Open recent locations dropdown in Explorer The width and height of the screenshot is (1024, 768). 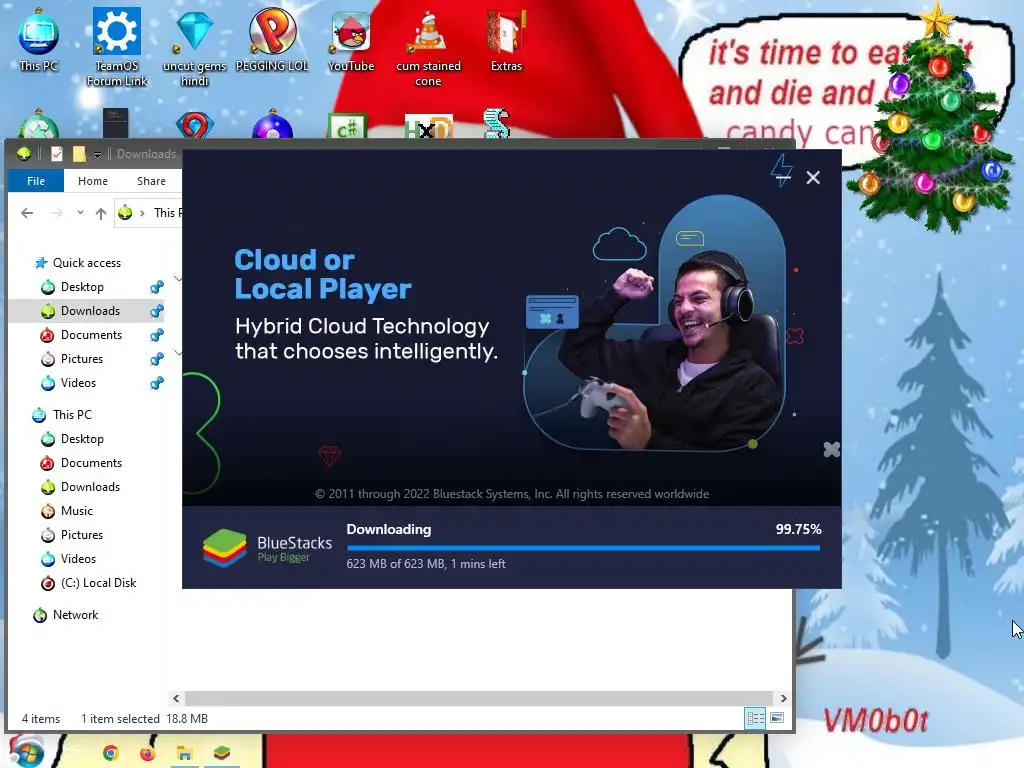[80, 213]
